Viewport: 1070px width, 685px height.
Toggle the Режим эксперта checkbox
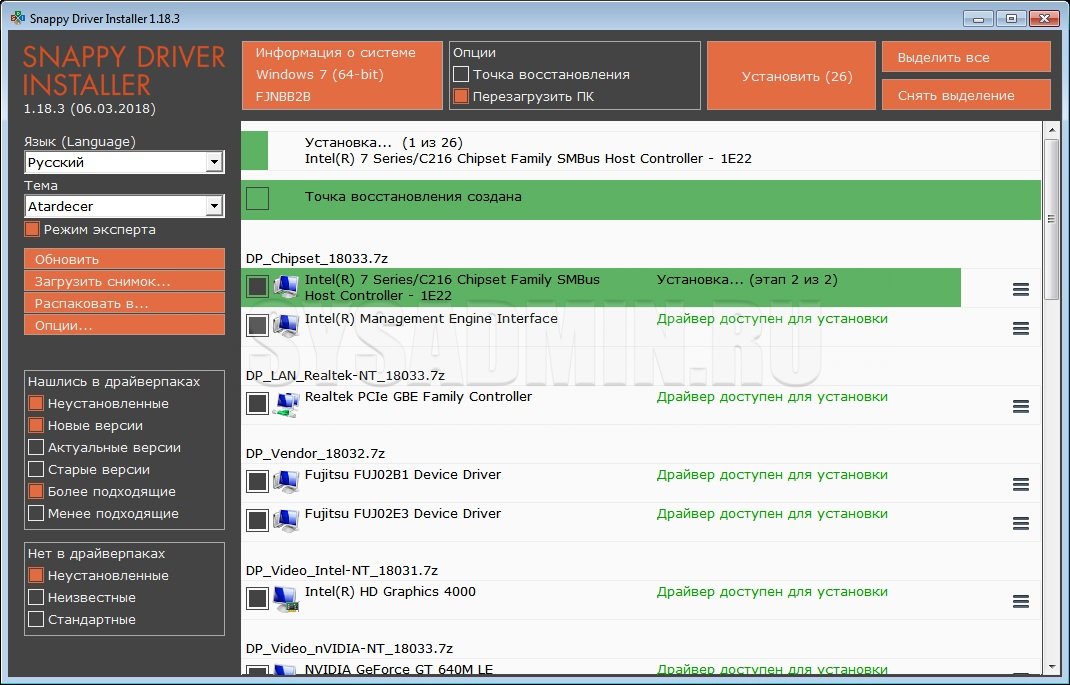point(33,230)
